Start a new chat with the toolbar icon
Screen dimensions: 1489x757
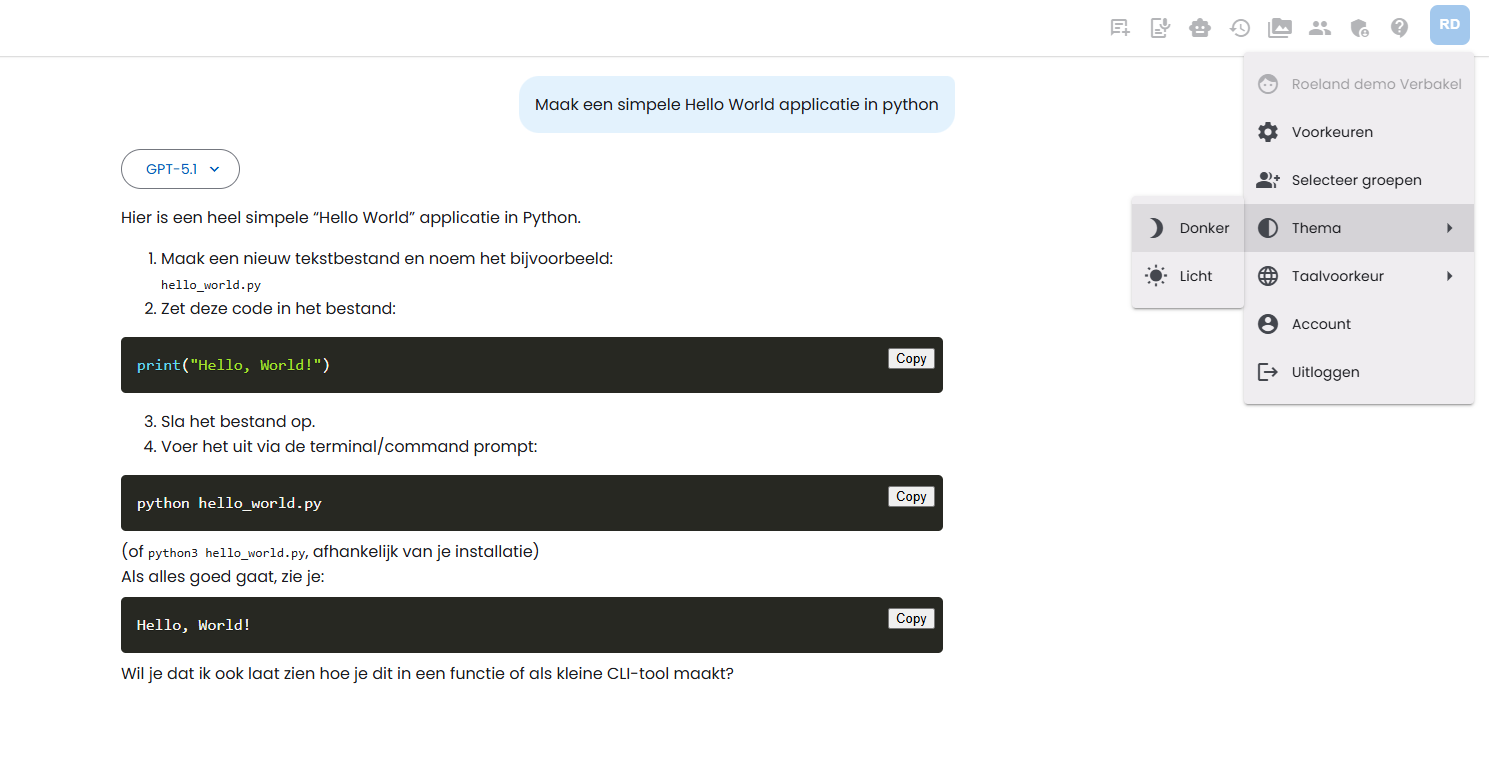pos(1120,28)
